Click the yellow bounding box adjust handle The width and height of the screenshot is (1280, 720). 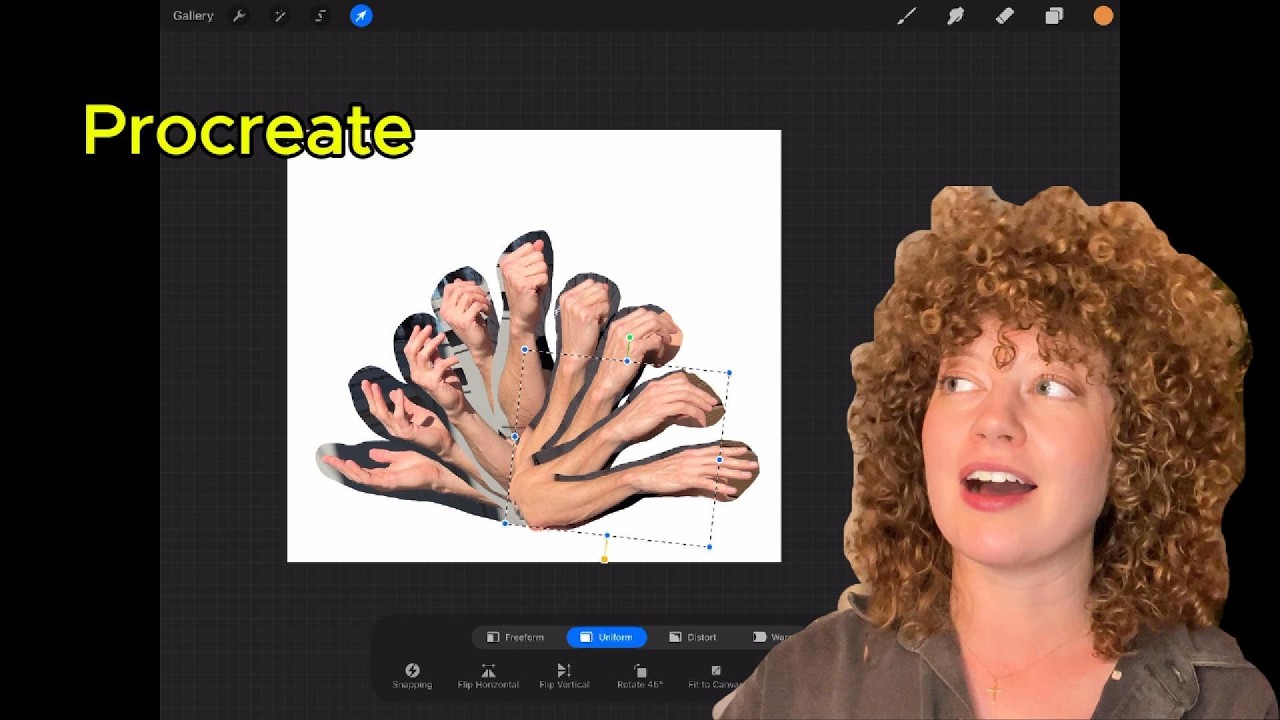pyautogui.click(x=604, y=559)
